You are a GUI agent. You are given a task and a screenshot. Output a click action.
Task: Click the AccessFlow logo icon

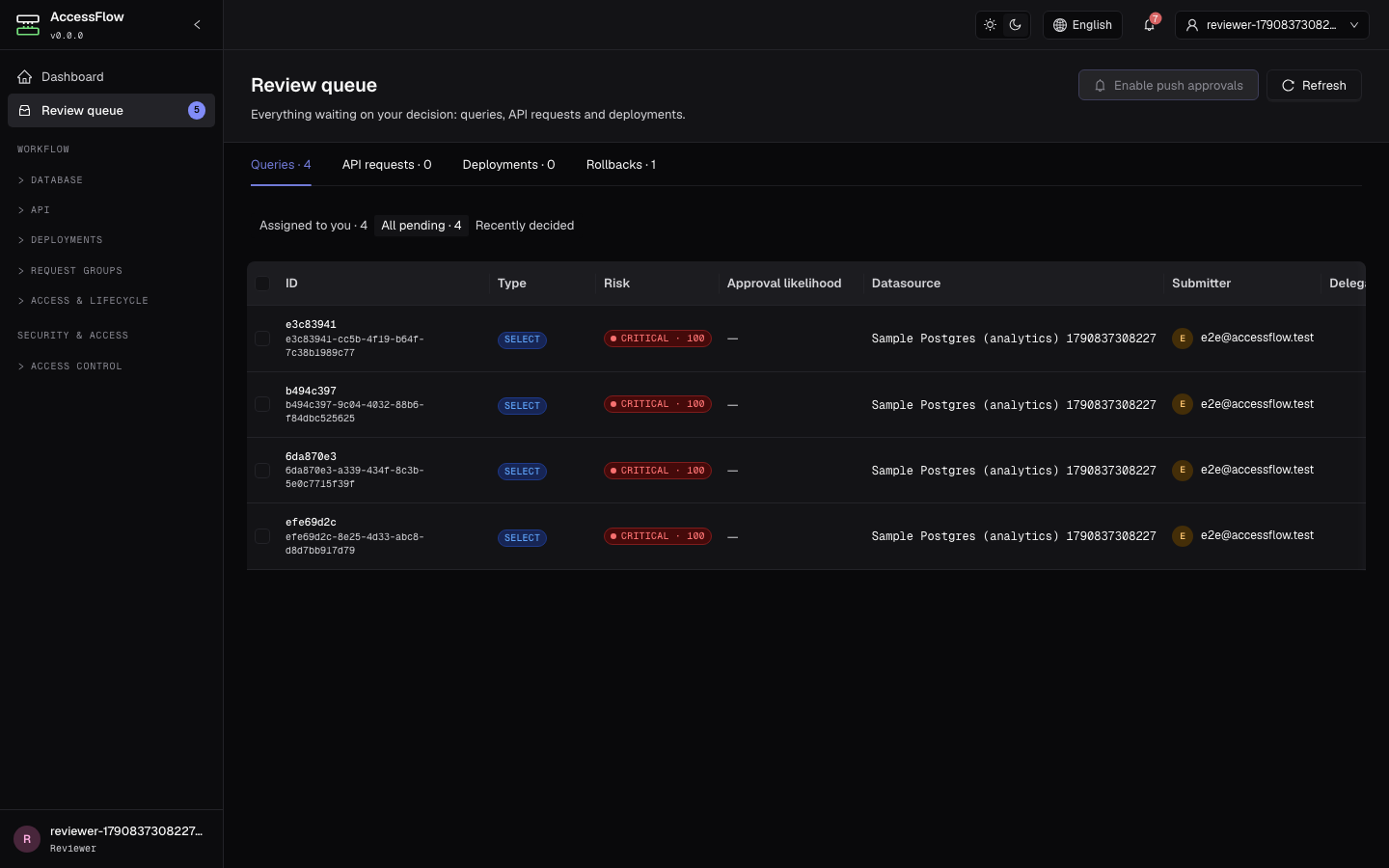[28, 25]
